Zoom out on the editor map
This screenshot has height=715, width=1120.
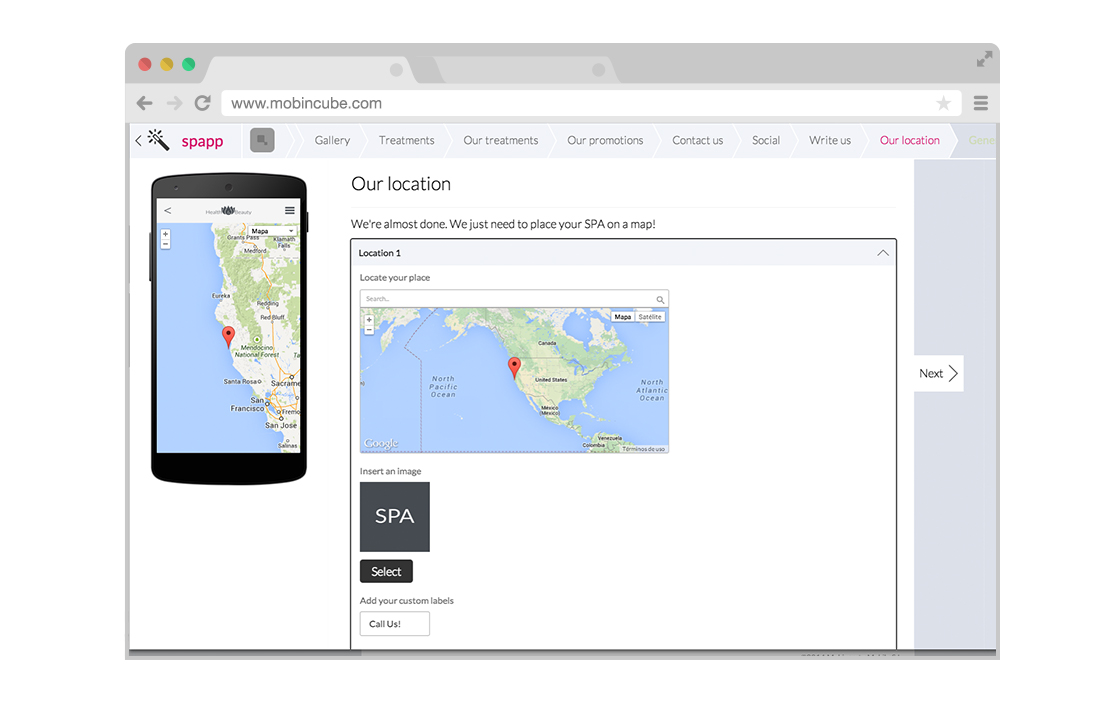[369, 329]
